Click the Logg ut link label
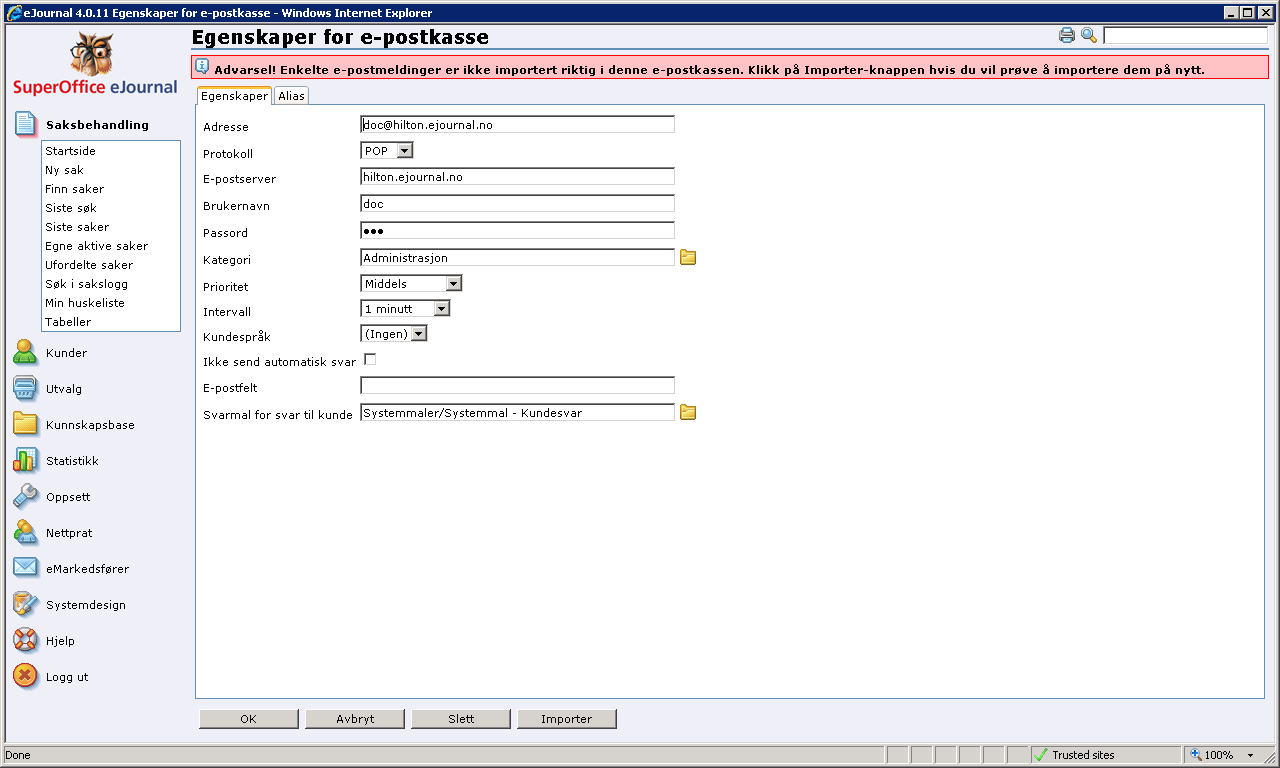The height and width of the screenshot is (768, 1280). click(67, 677)
